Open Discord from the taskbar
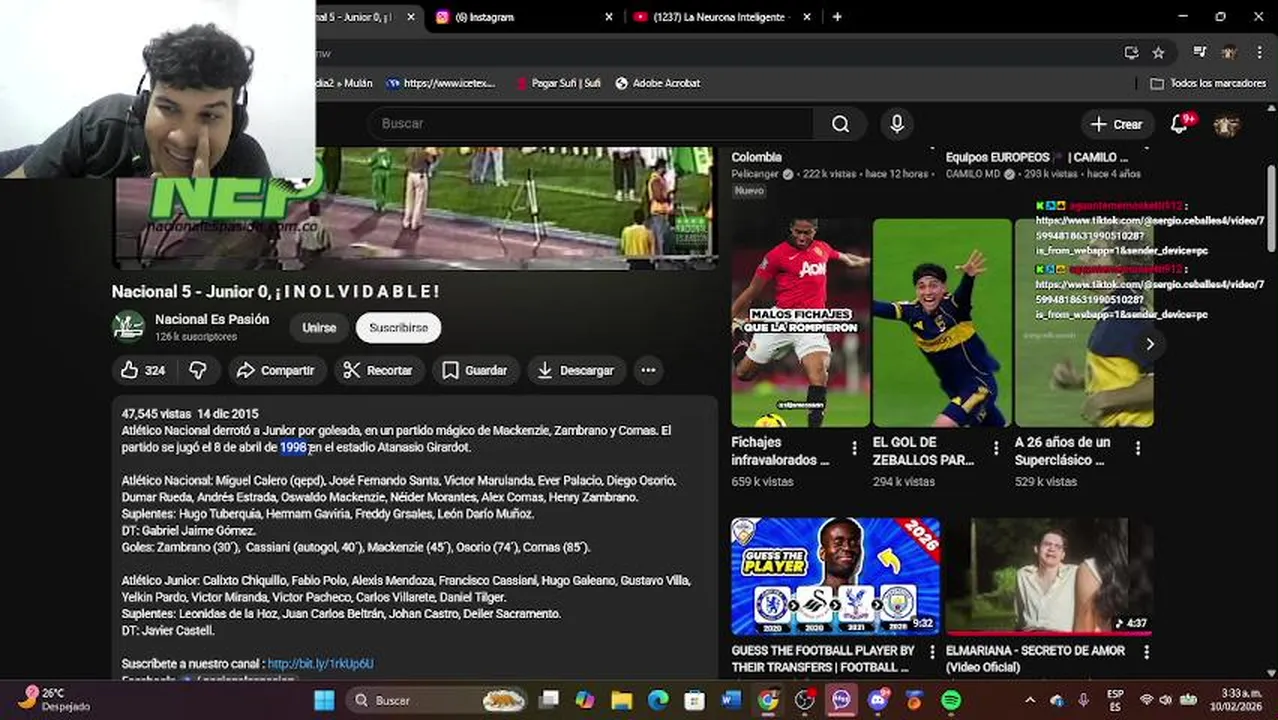The width and height of the screenshot is (1278, 720). click(878, 700)
